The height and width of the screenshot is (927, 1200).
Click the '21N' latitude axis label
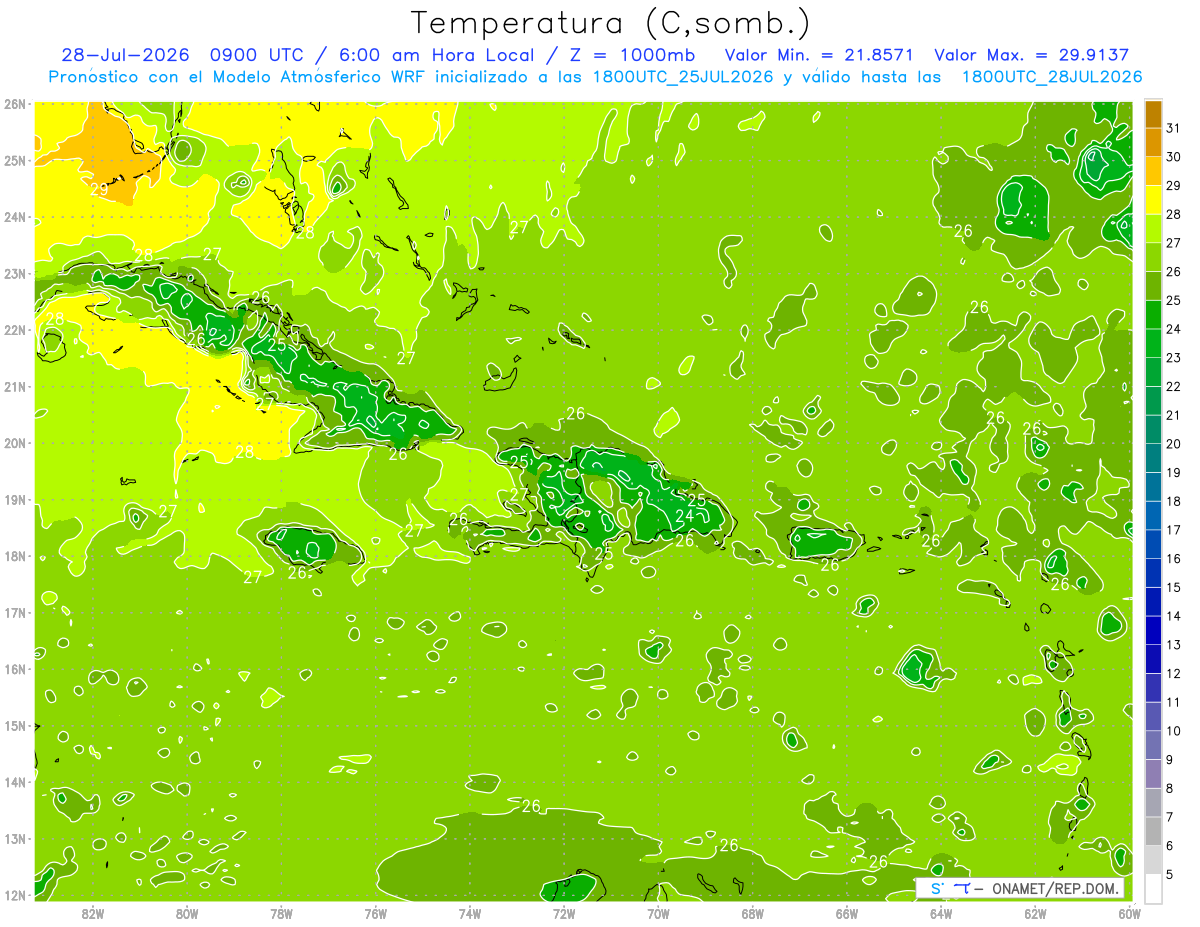[14, 387]
